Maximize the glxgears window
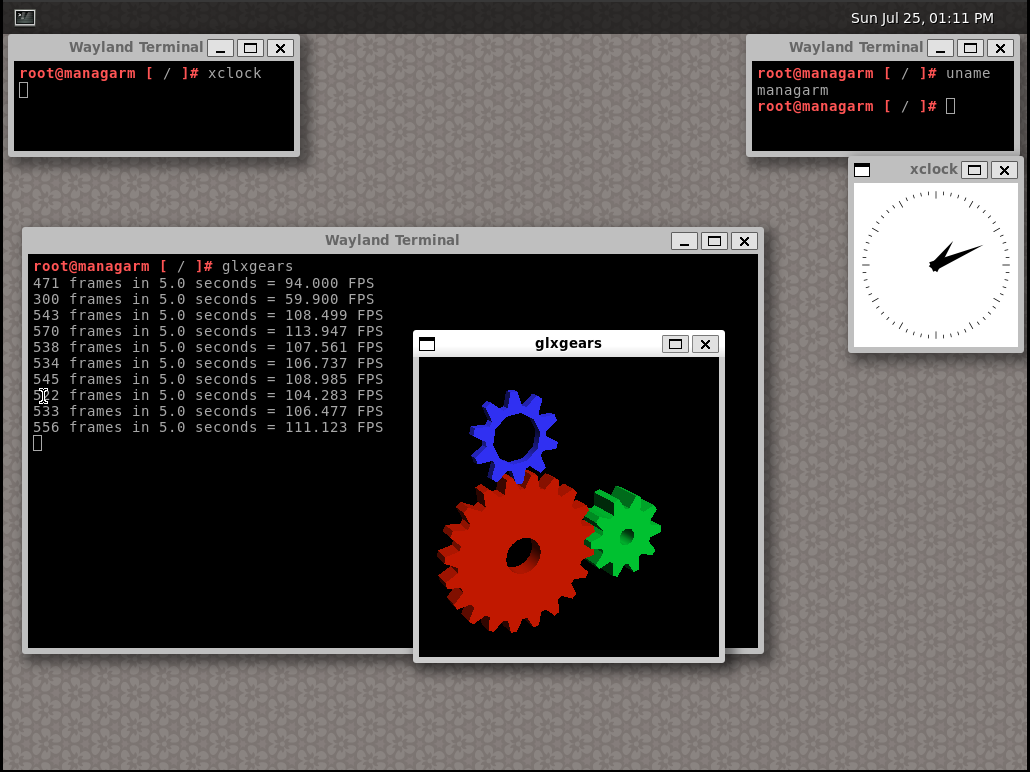This screenshot has width=1030, height=772. pos(675,344)
